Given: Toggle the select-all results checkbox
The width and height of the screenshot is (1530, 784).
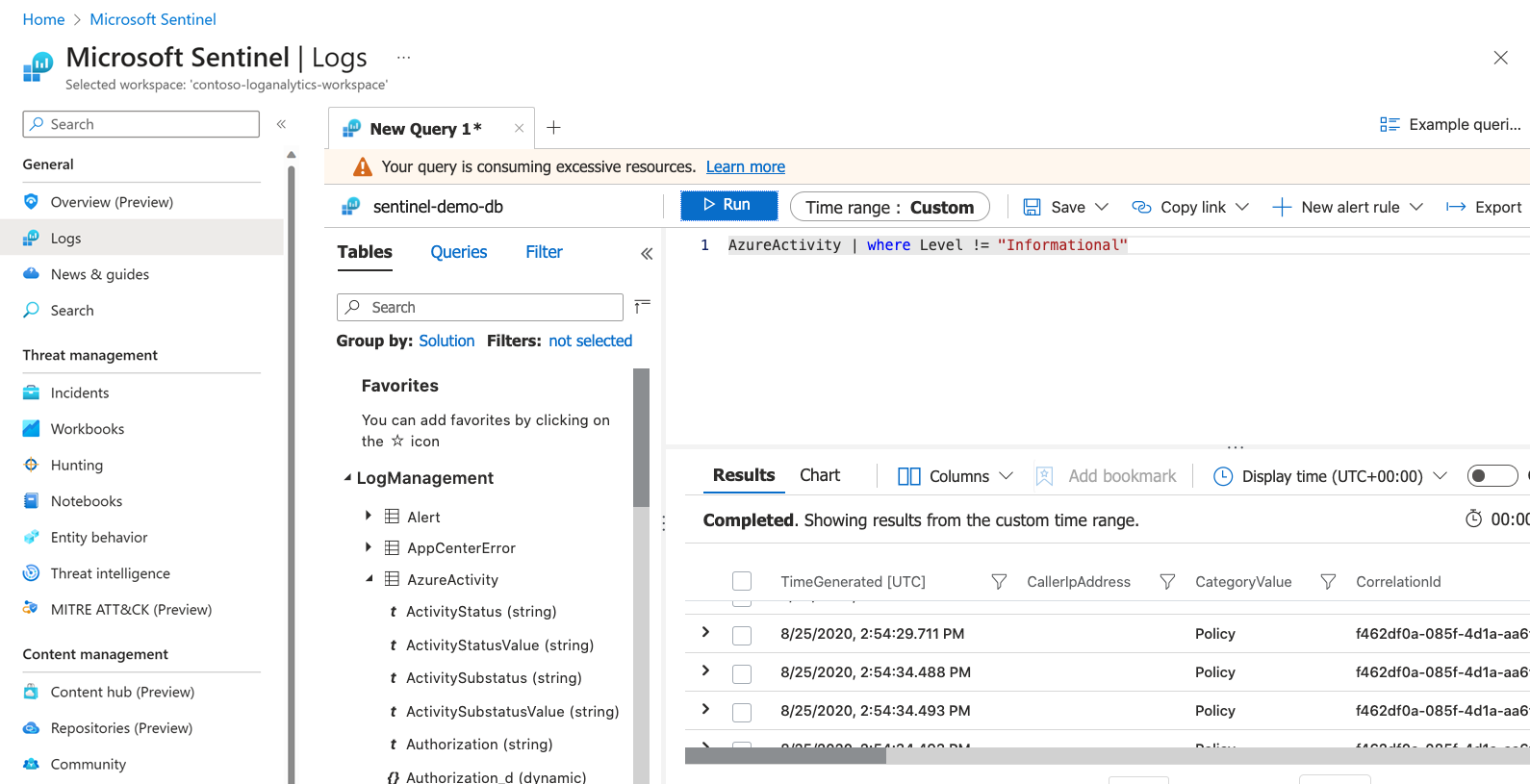Looking at the screenshot, I should [742, 581].
